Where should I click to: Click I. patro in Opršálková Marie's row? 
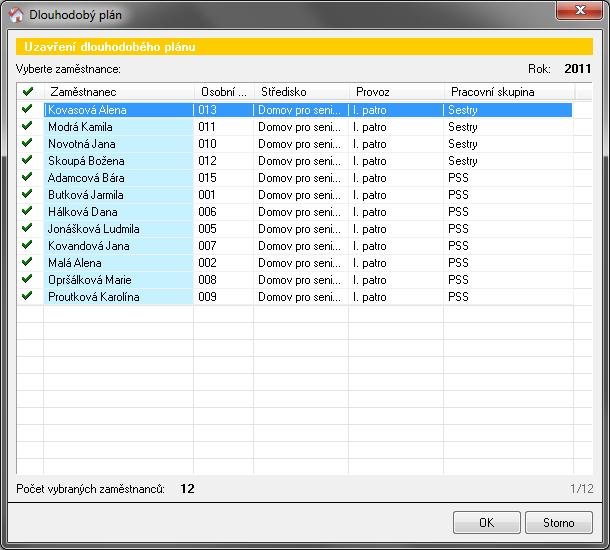(x=370, y=280)
